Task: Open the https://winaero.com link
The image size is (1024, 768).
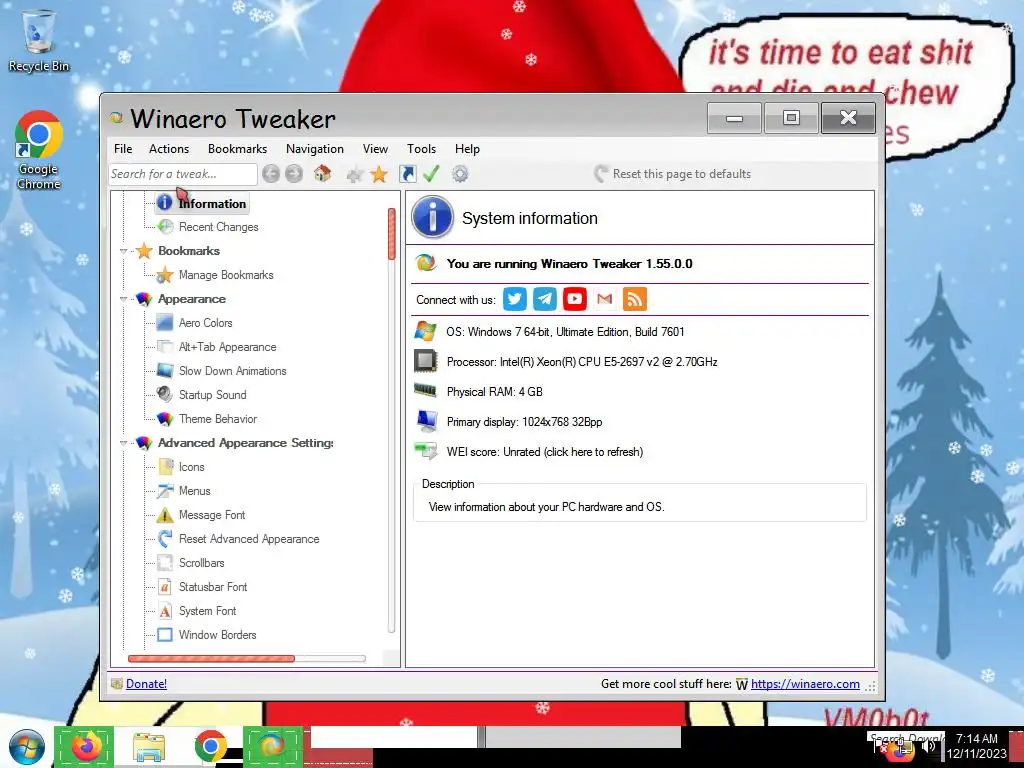Action: (x=805, y=684)
